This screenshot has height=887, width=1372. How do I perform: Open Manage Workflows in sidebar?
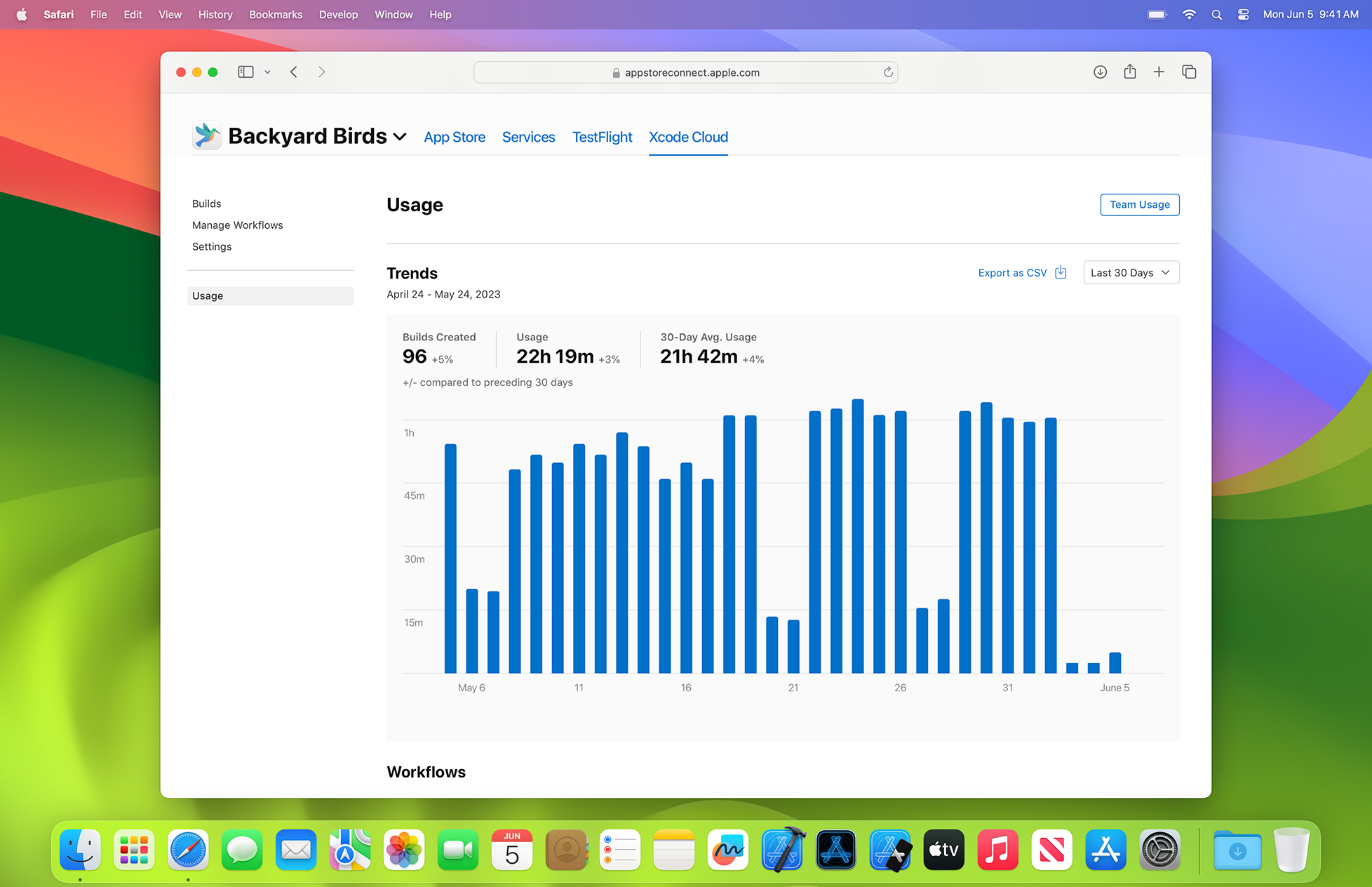[x=237, y=225]
